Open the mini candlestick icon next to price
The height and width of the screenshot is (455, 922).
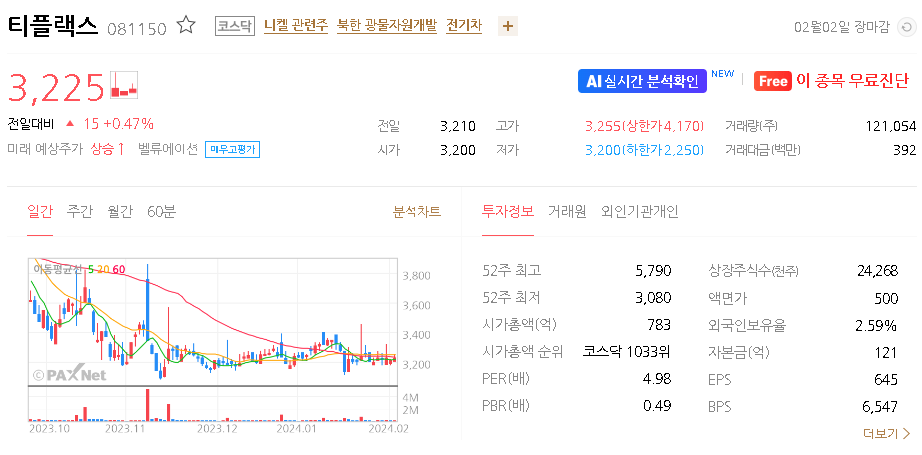[124, 85]
